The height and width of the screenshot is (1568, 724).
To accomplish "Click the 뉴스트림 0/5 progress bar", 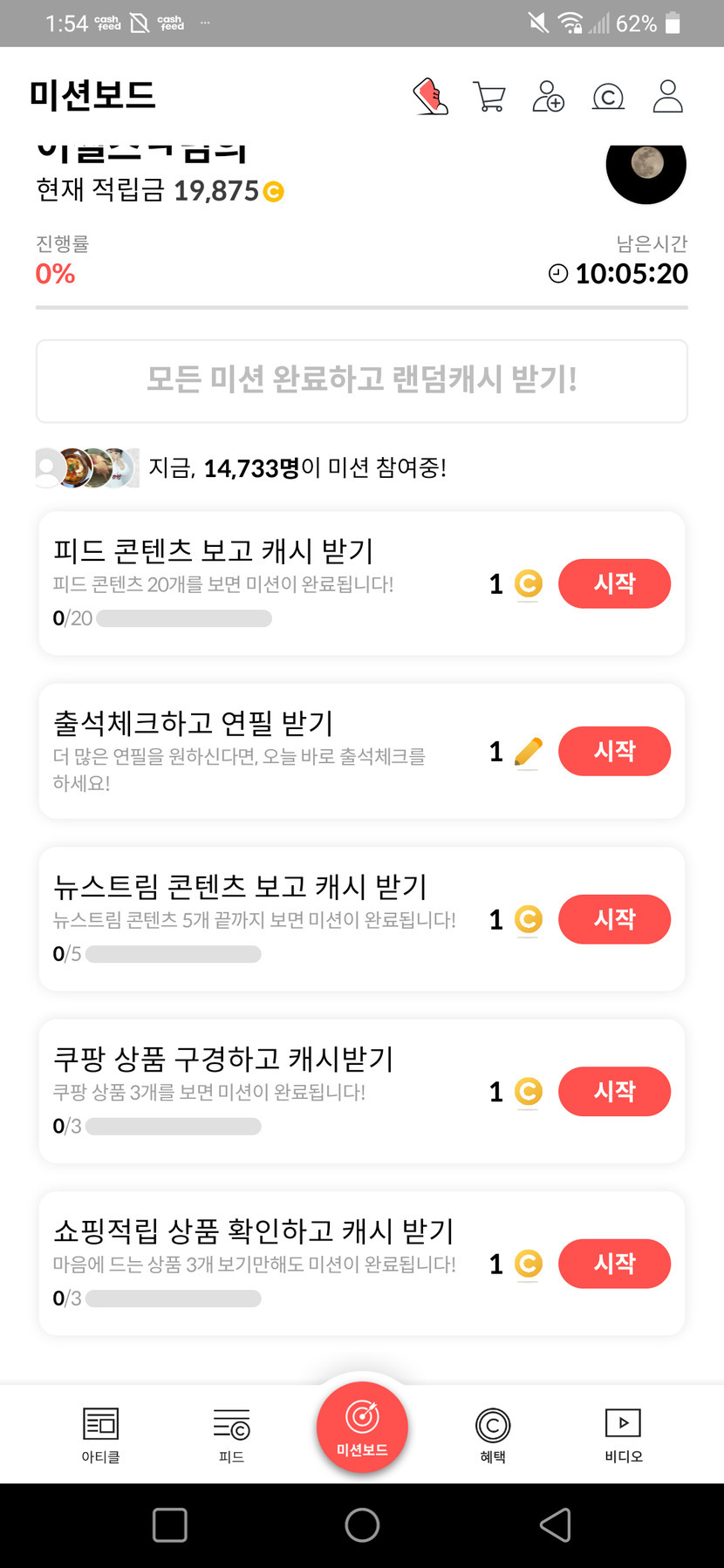I will [174, 954].
